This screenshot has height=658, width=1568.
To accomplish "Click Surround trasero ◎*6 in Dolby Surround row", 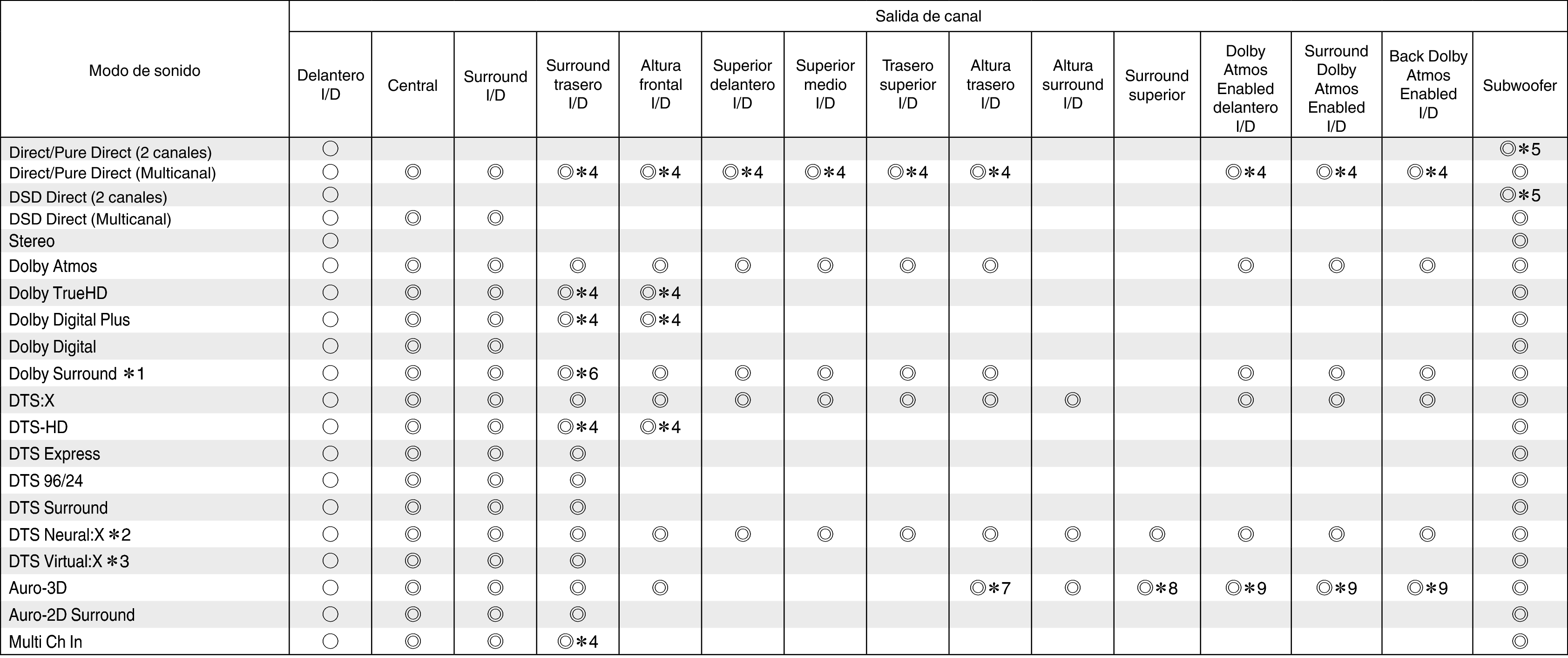I will click(578, 373).
